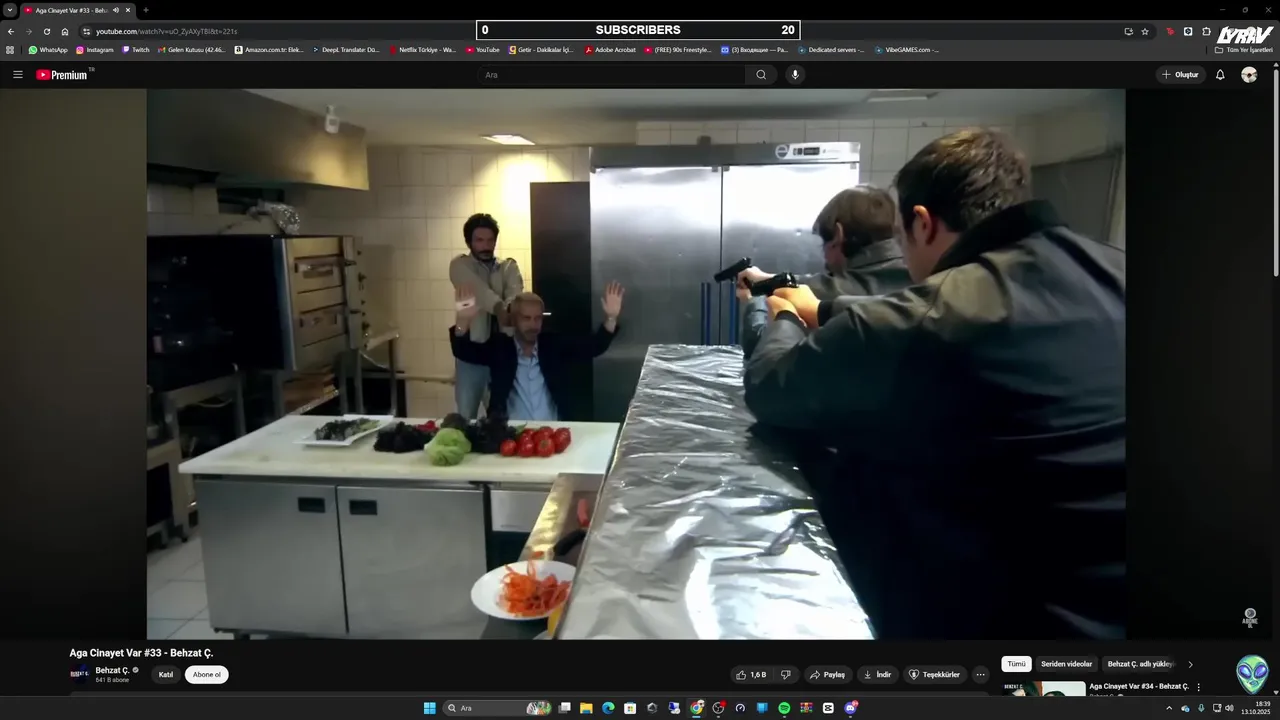This screenshot has height=720, width=1280.
Task: Reload the page in browser toolbar
Action: click(x=46, y=31)
